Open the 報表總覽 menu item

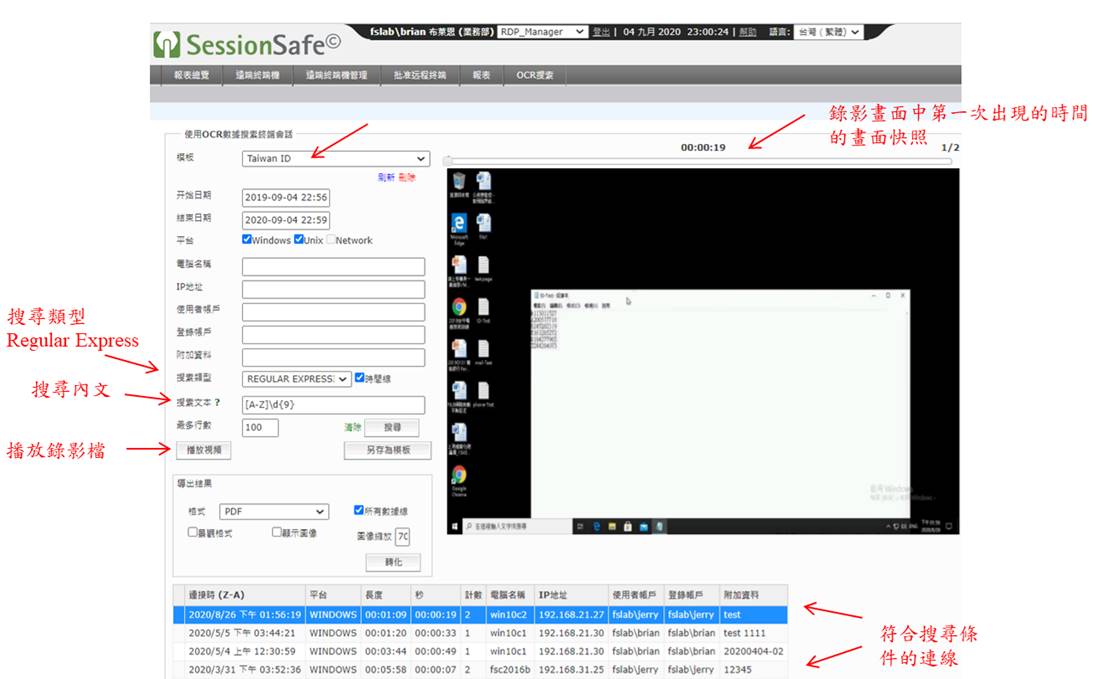pos(191,75)
